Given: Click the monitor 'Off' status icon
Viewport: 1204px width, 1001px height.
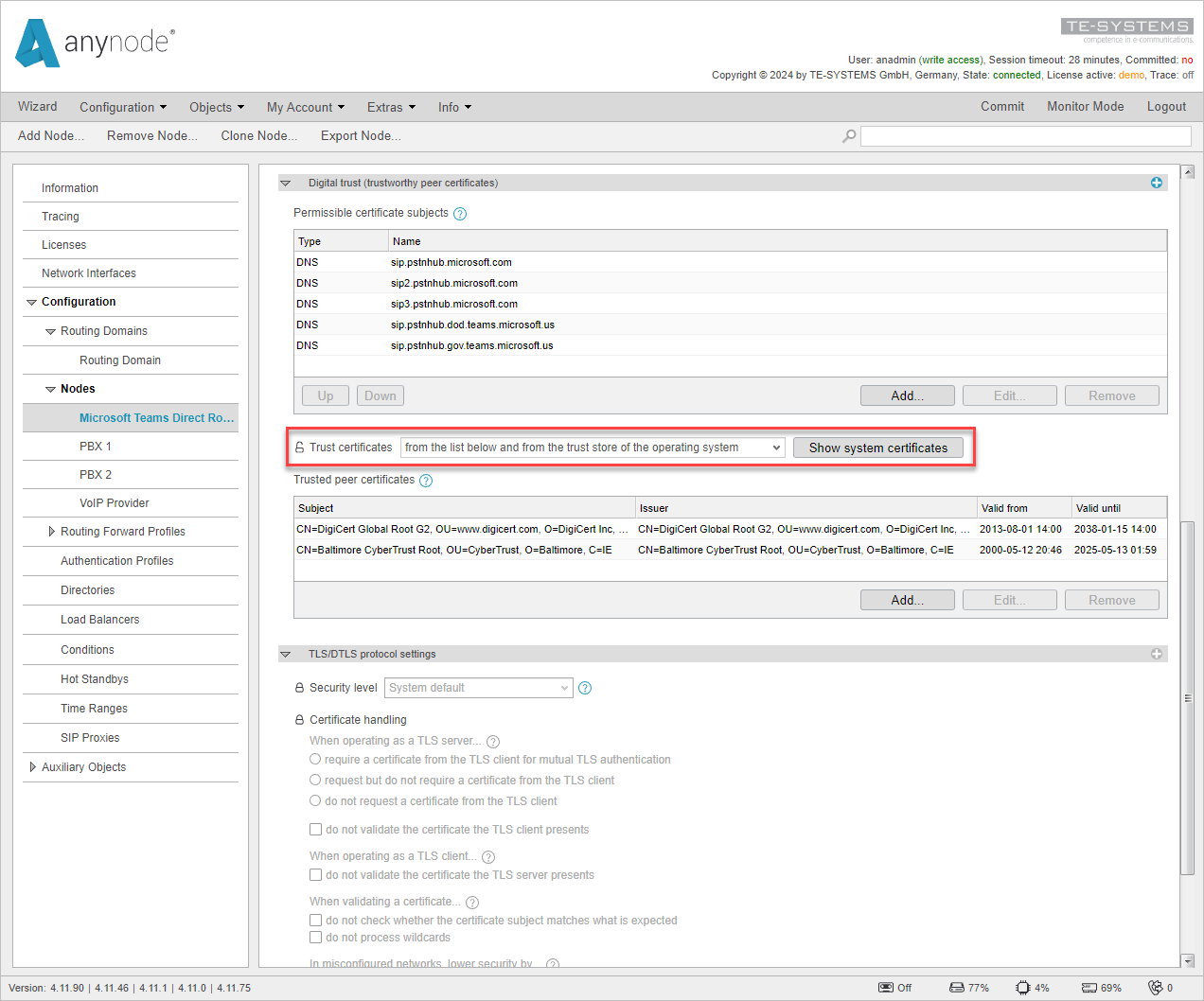Looking at the screenshot, I should point(886,988).
